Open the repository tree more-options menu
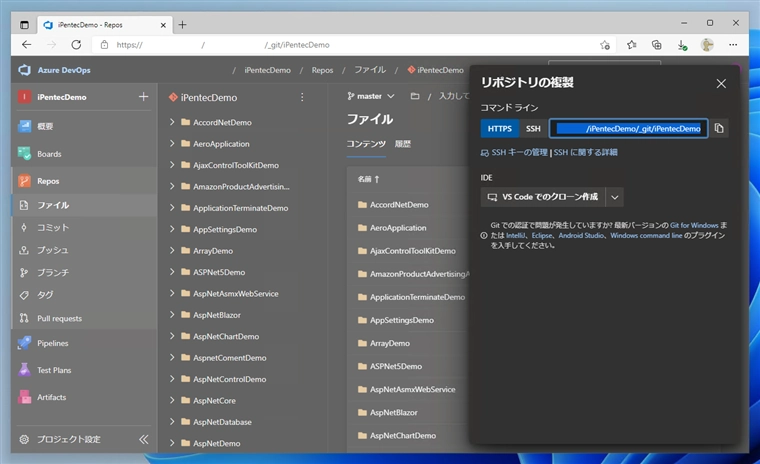 point(302,97)
